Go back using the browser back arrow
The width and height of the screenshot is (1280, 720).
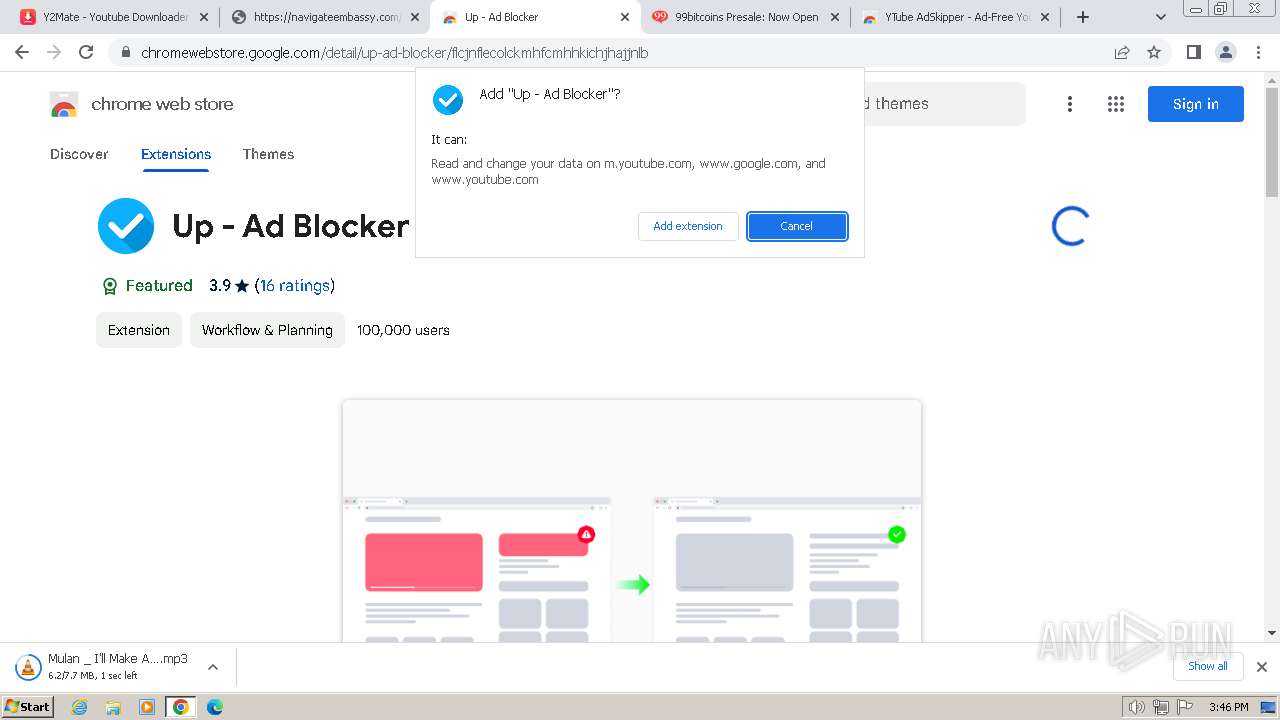pos(22,52)
